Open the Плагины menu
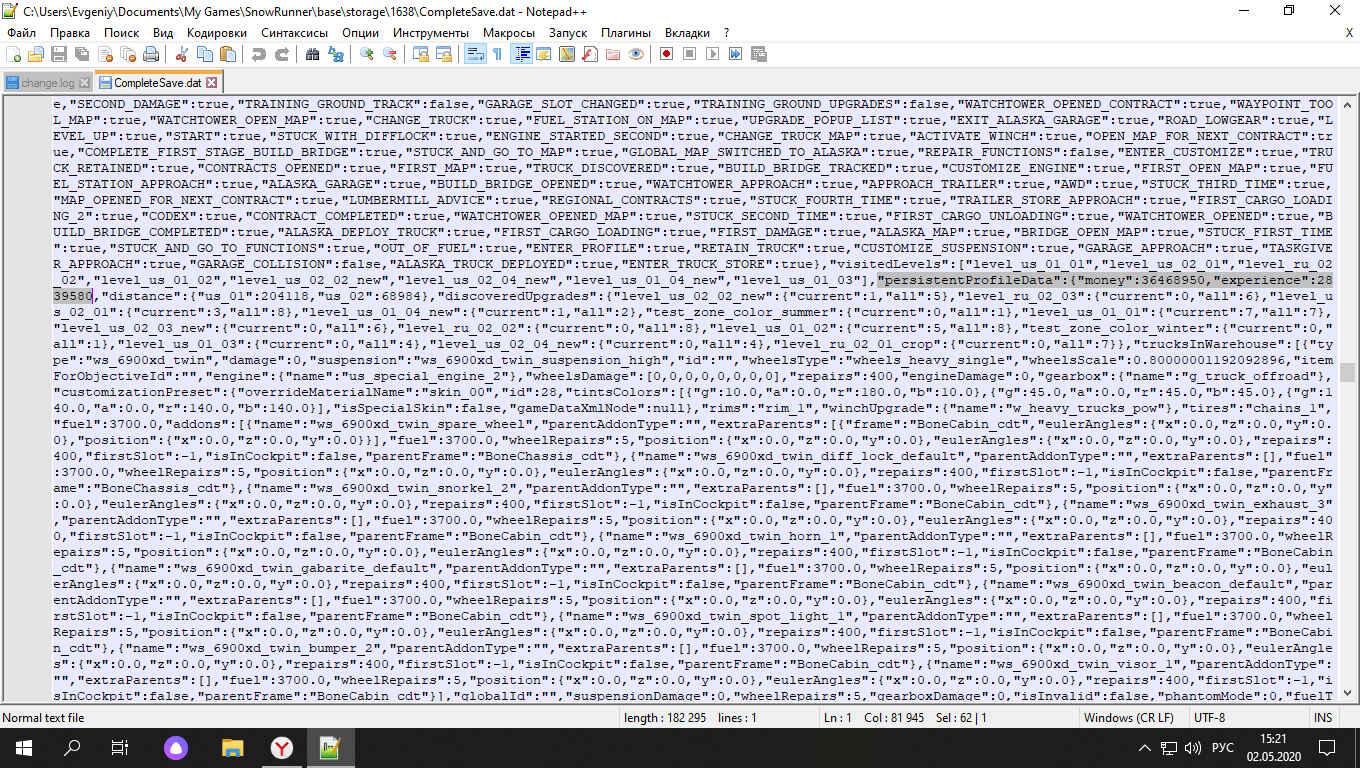 click(625, 32)
